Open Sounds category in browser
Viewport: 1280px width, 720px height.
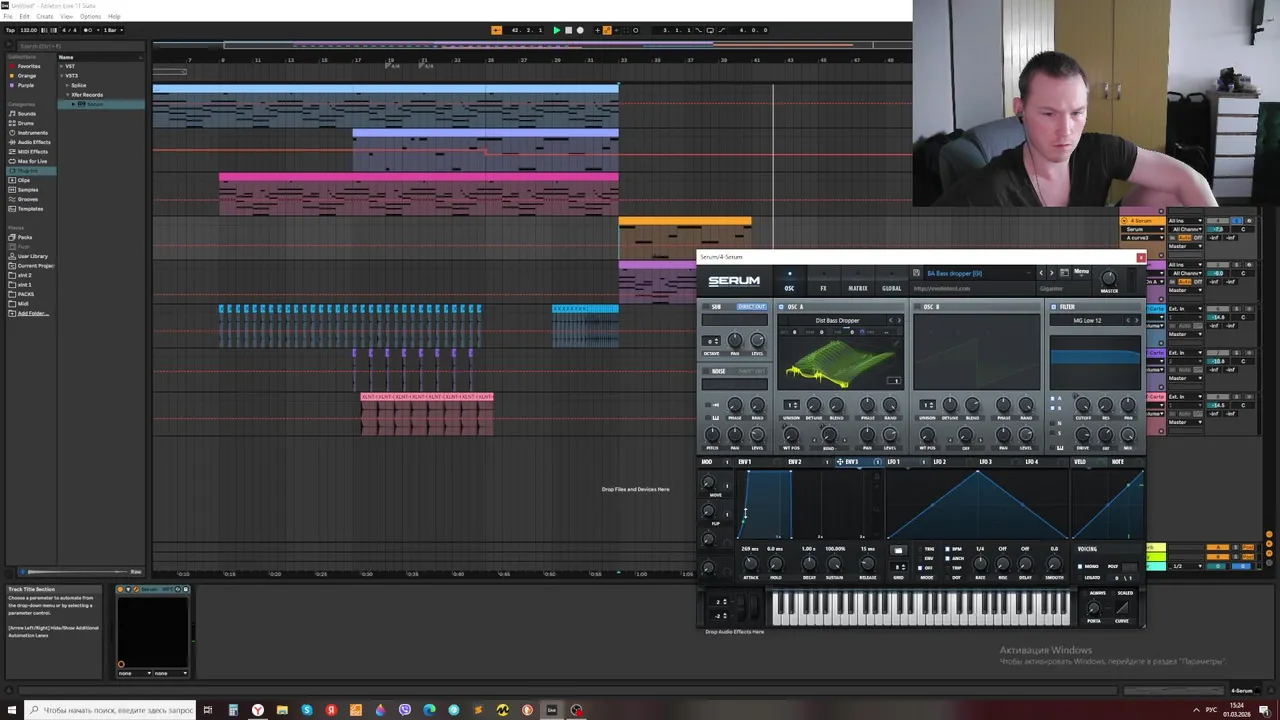tap(26, 114)
